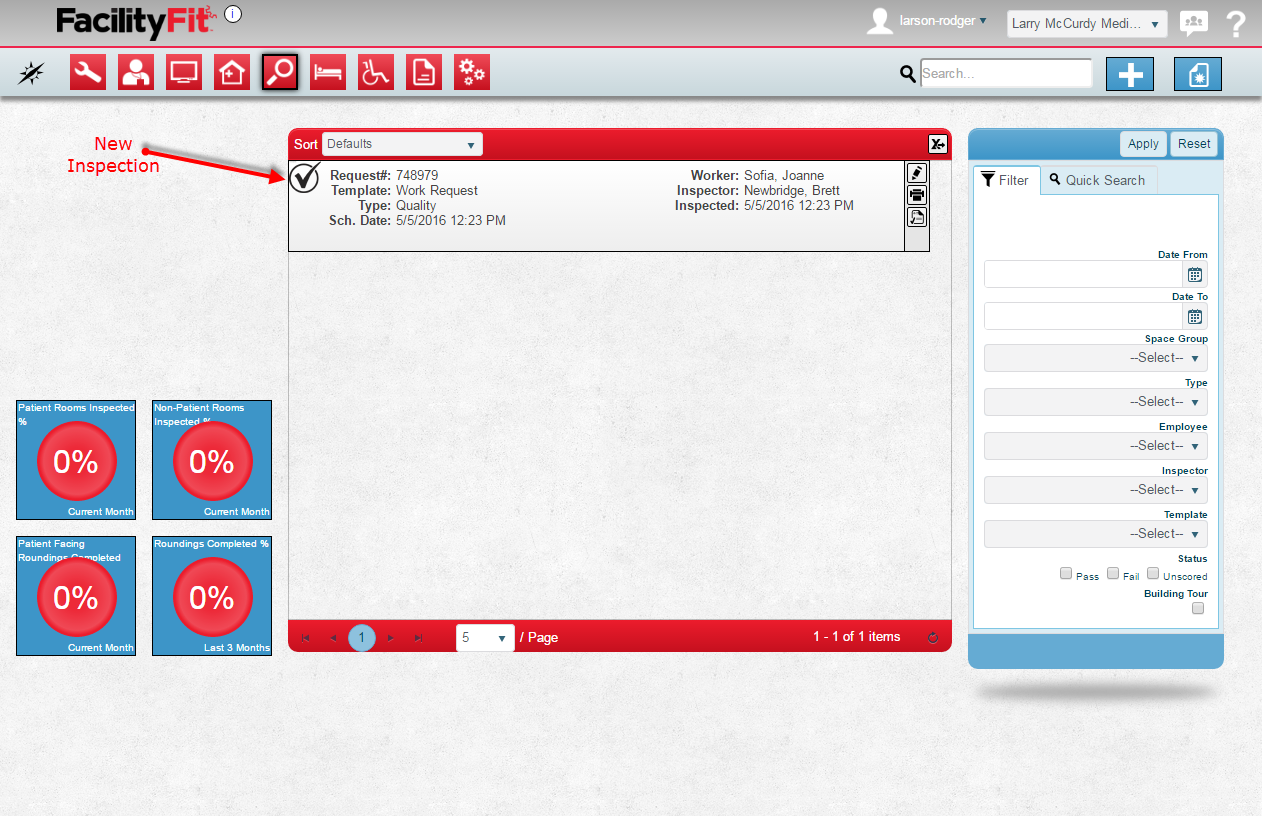The height and width of the screenshot is (816, 1262).
Task: Check the Pass status checkbox
Action: (x=1066, y=574)
